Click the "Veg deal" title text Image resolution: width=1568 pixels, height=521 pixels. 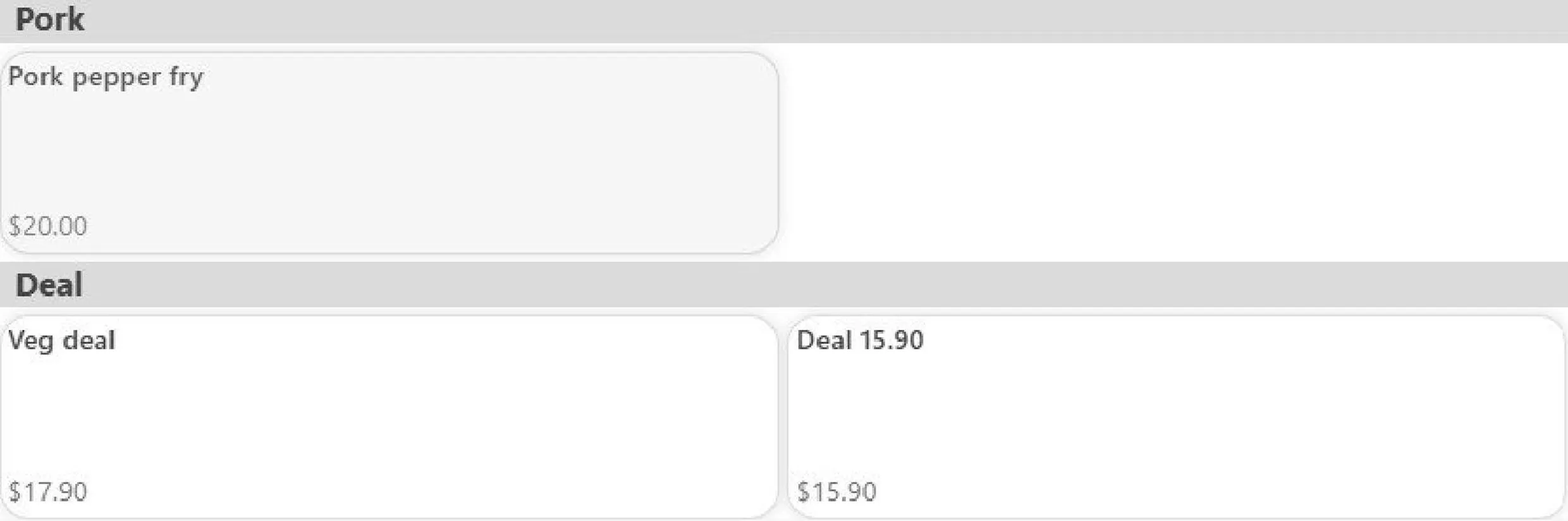coord(62,341)
